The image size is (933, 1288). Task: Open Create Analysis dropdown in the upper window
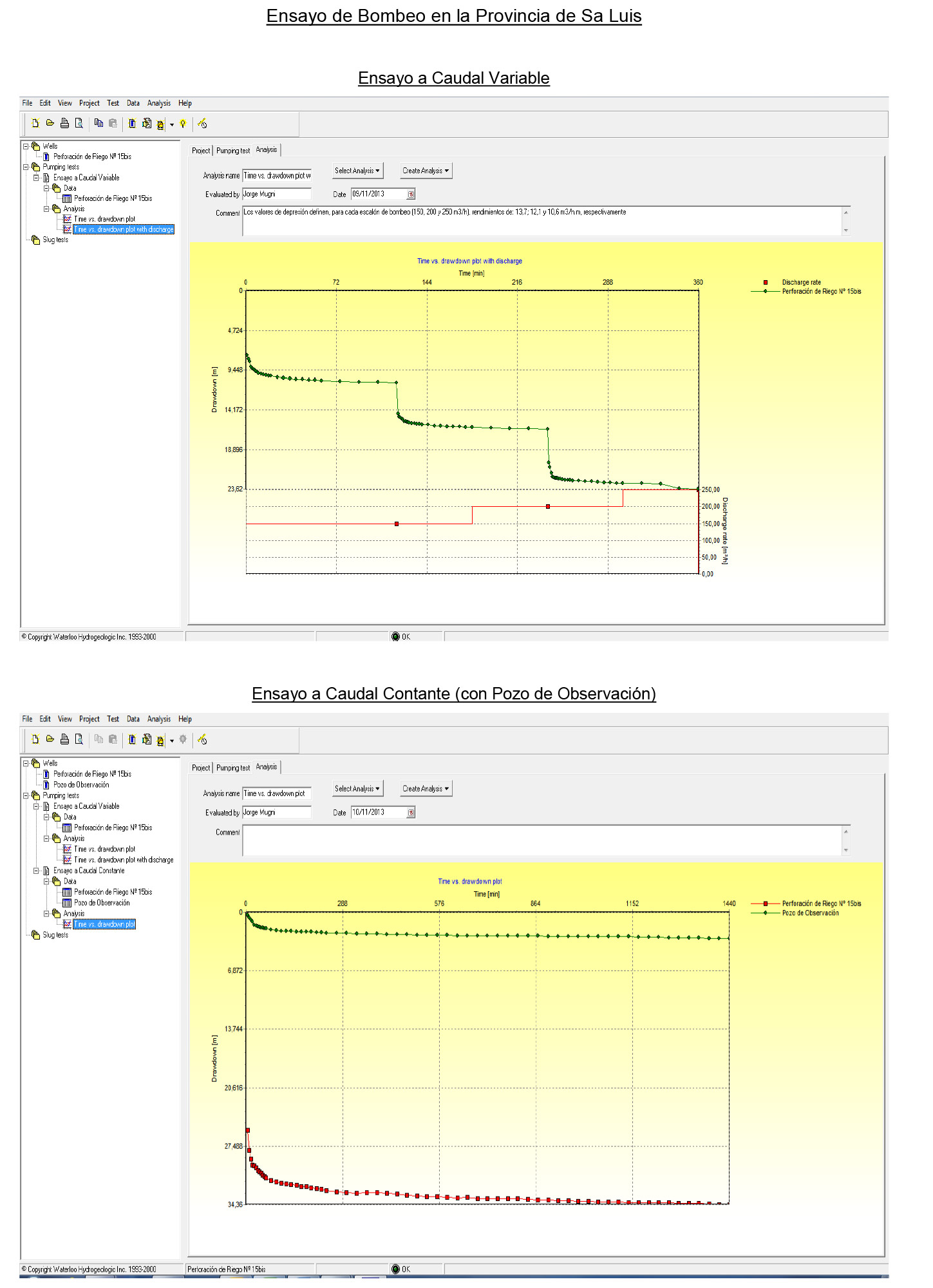[426, 171]
